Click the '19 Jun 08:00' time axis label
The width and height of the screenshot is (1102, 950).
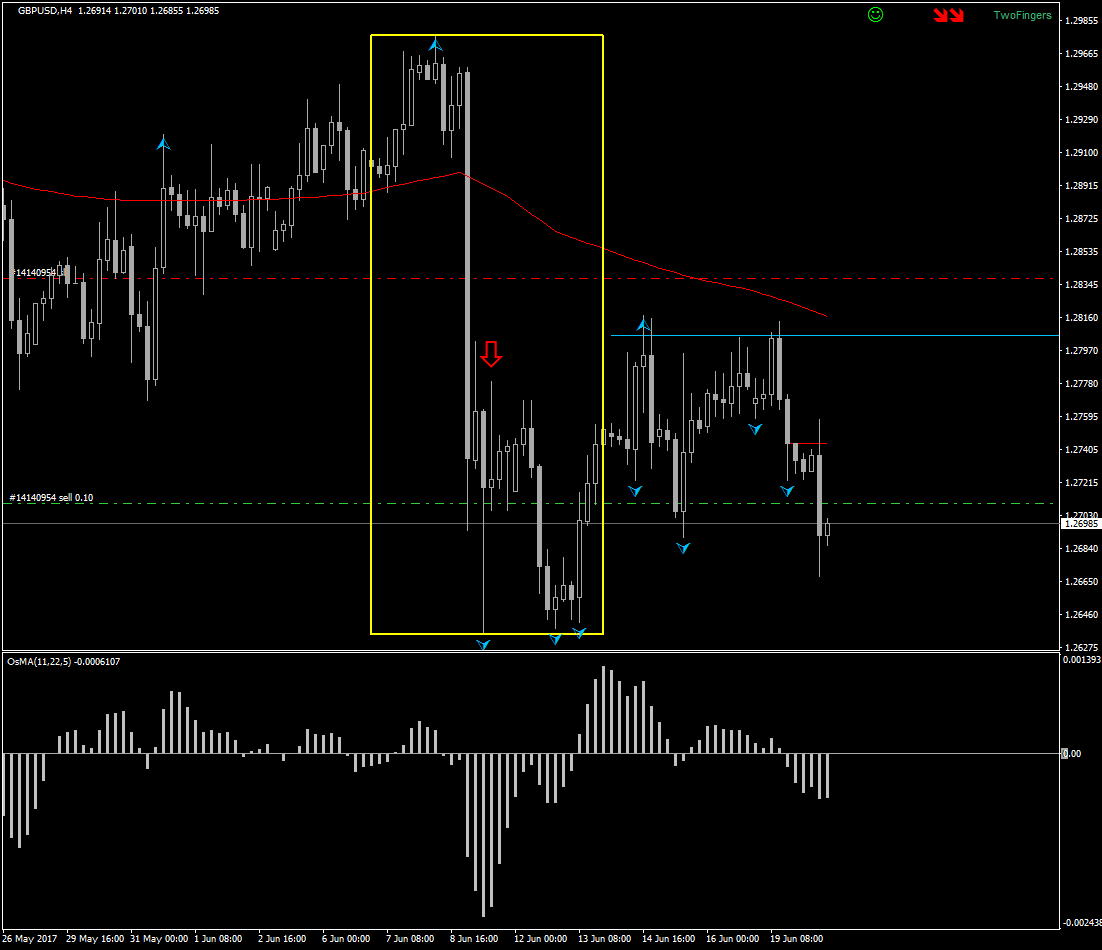pyautogui.click(x=796, y=939)
